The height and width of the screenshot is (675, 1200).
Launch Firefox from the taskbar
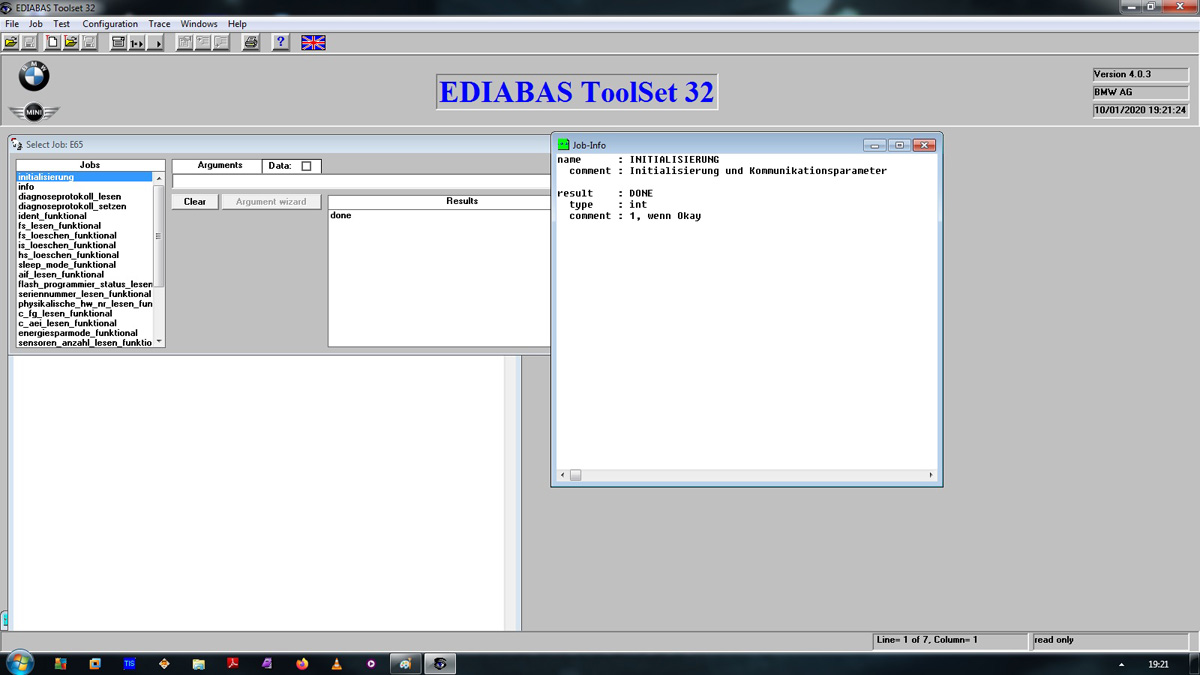click(302, 663)
